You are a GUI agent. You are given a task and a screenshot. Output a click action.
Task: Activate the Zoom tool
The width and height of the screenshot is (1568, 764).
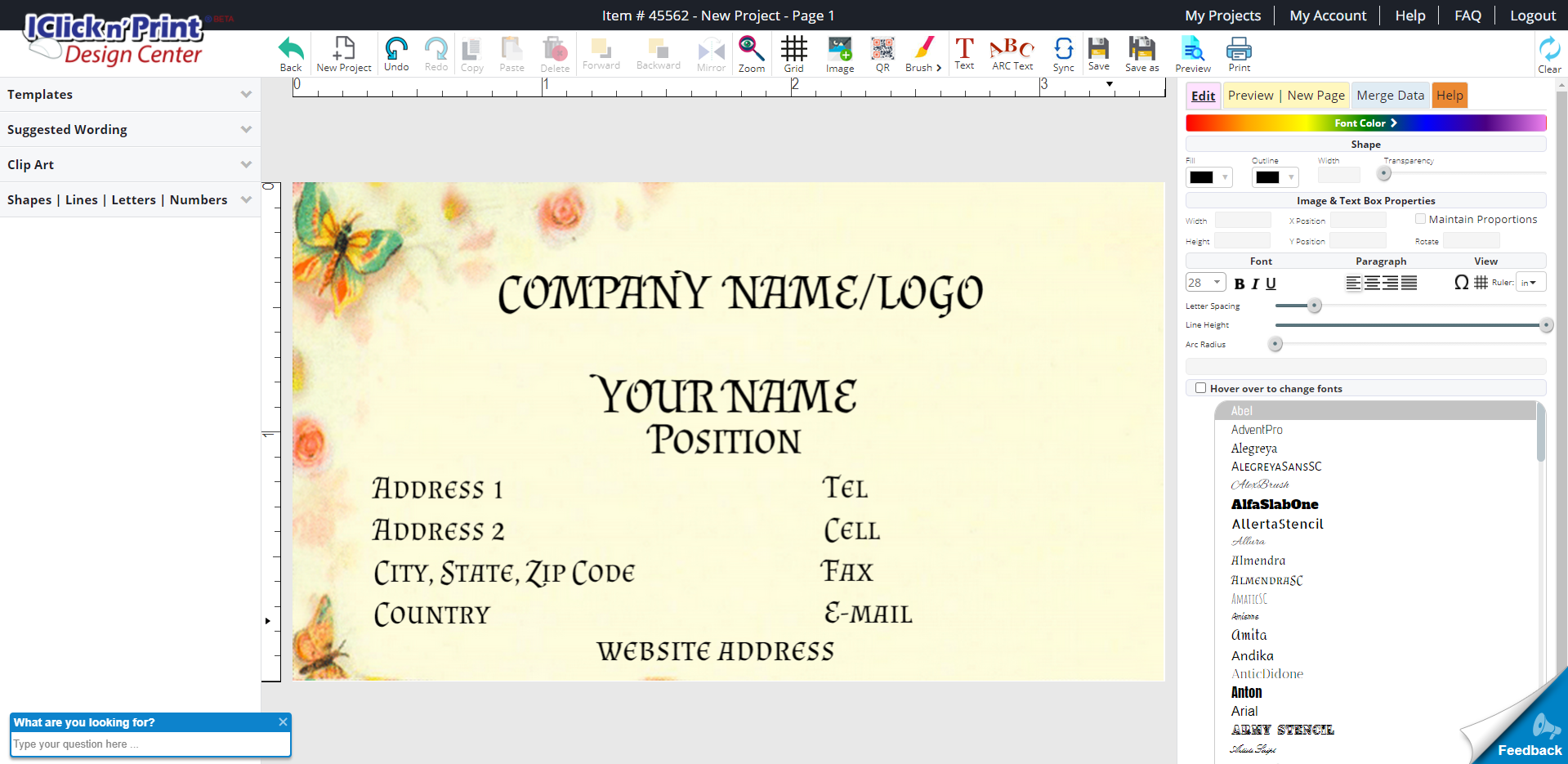(x=751, y=53)
